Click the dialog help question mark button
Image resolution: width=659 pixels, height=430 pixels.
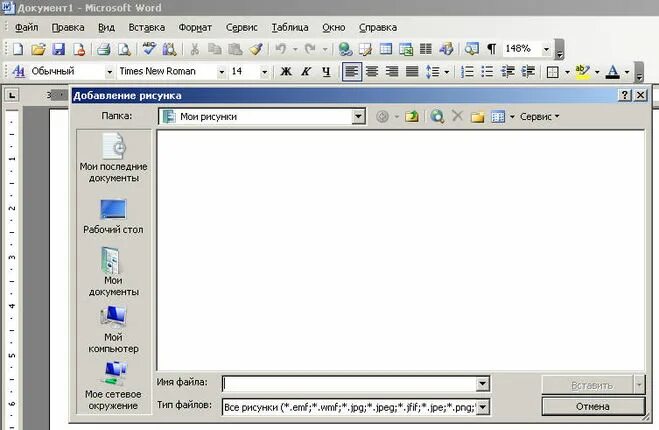tap(625, 95)
